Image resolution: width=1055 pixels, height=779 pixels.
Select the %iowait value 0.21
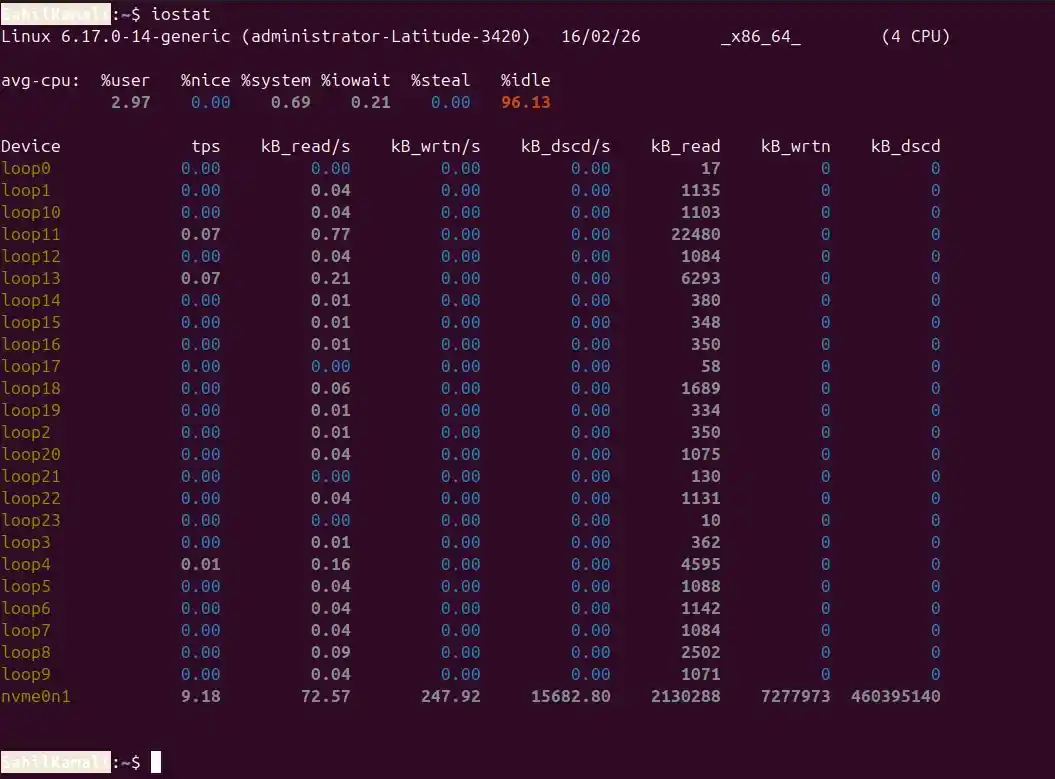pos(371,102)
